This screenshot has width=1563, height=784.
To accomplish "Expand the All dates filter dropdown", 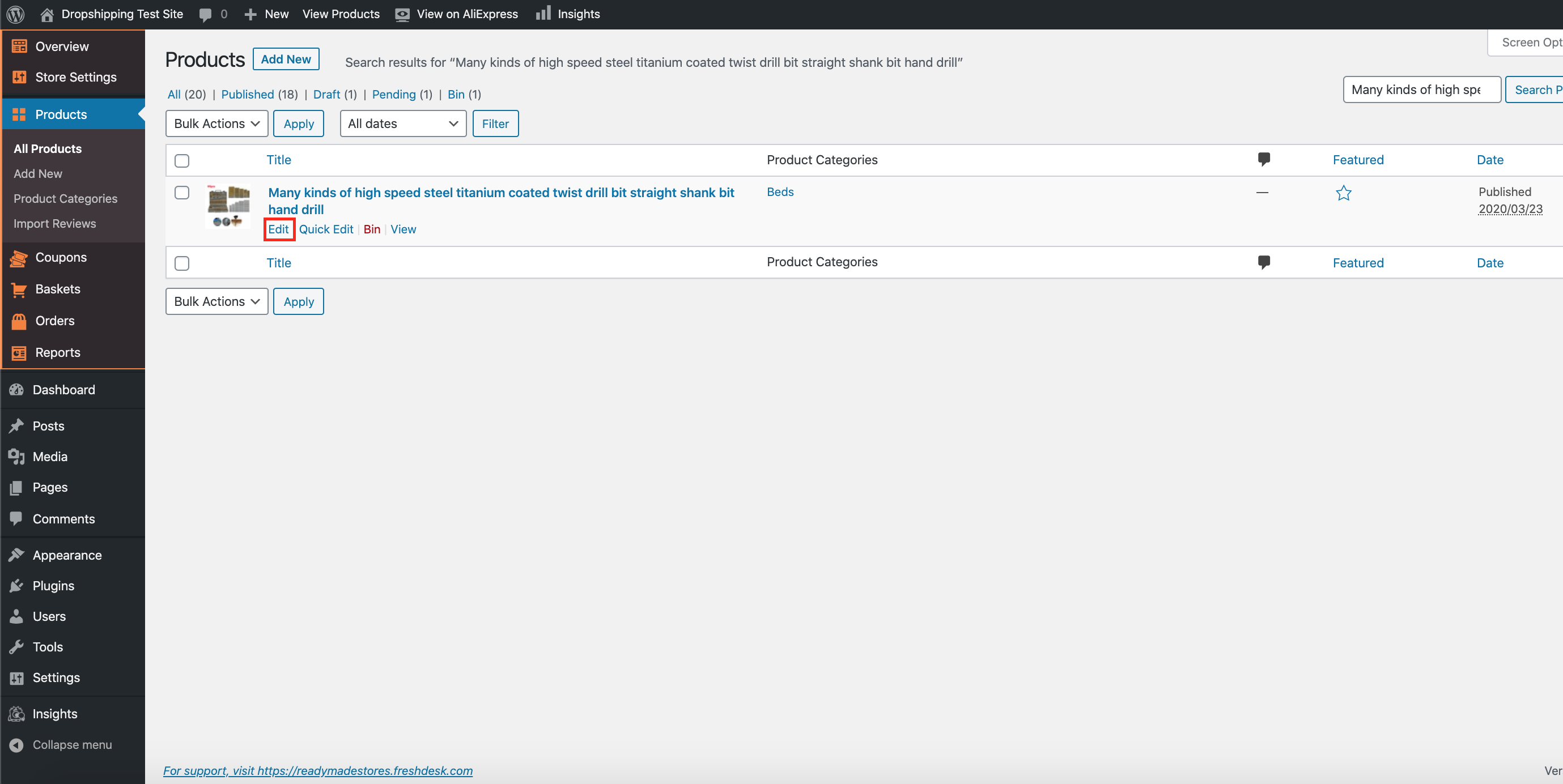I will coord(403,123).
